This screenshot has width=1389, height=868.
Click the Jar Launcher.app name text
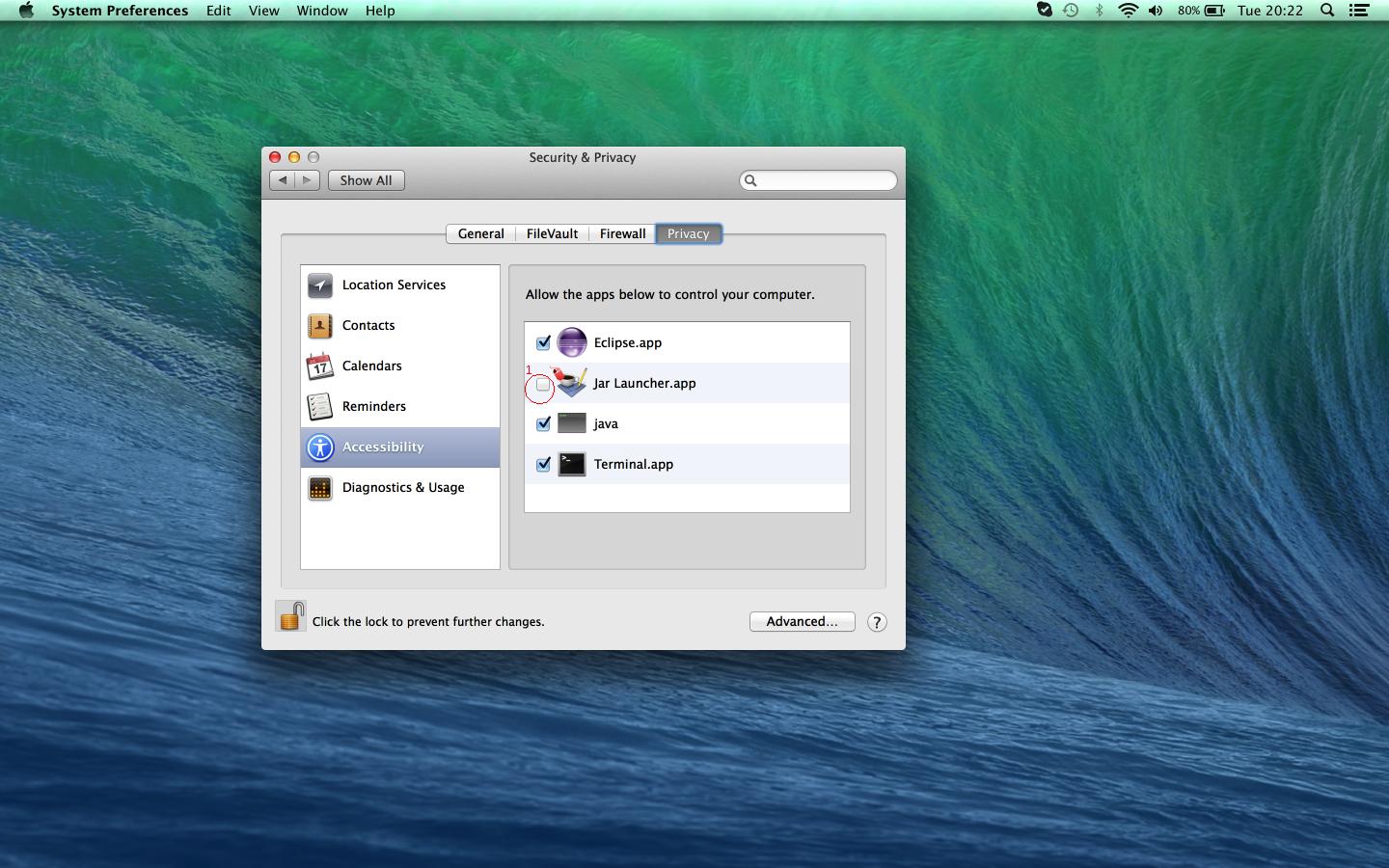pyautogui.click(x=644, y=383)
